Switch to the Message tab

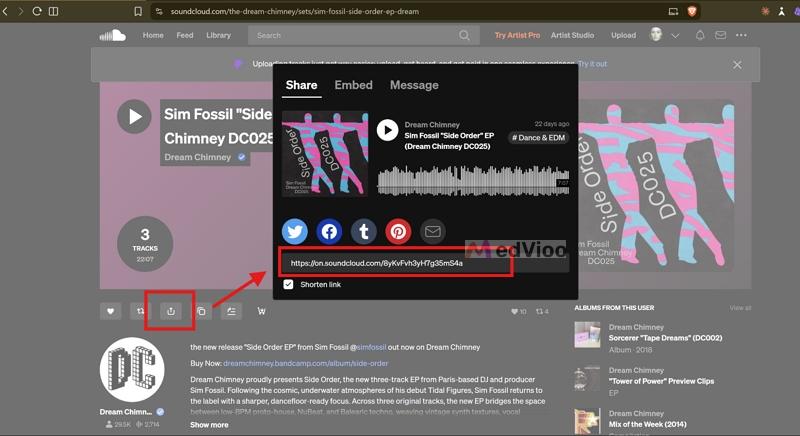[x=414, y=85]
